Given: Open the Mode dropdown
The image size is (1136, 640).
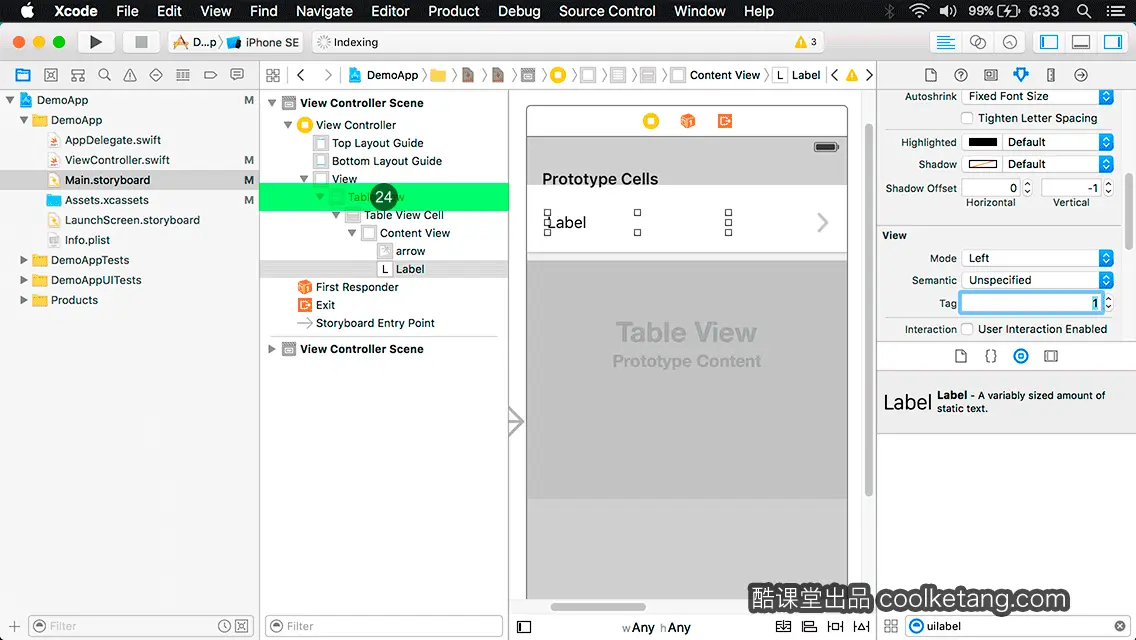Looking at the screenshot, I should (x=1037, y=258).
